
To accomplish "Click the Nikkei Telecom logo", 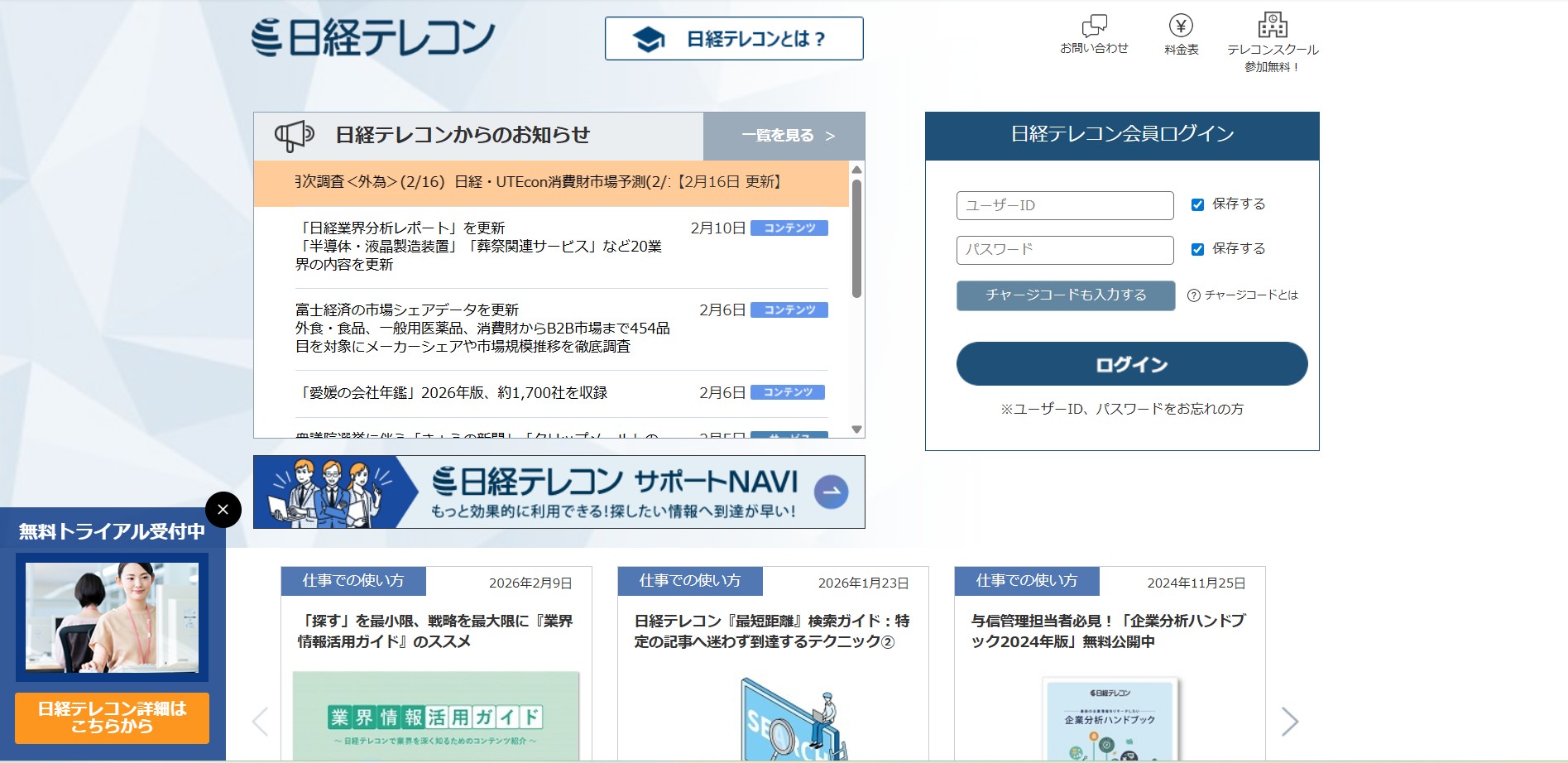I will pyautogui.click(x=373, y=37).
